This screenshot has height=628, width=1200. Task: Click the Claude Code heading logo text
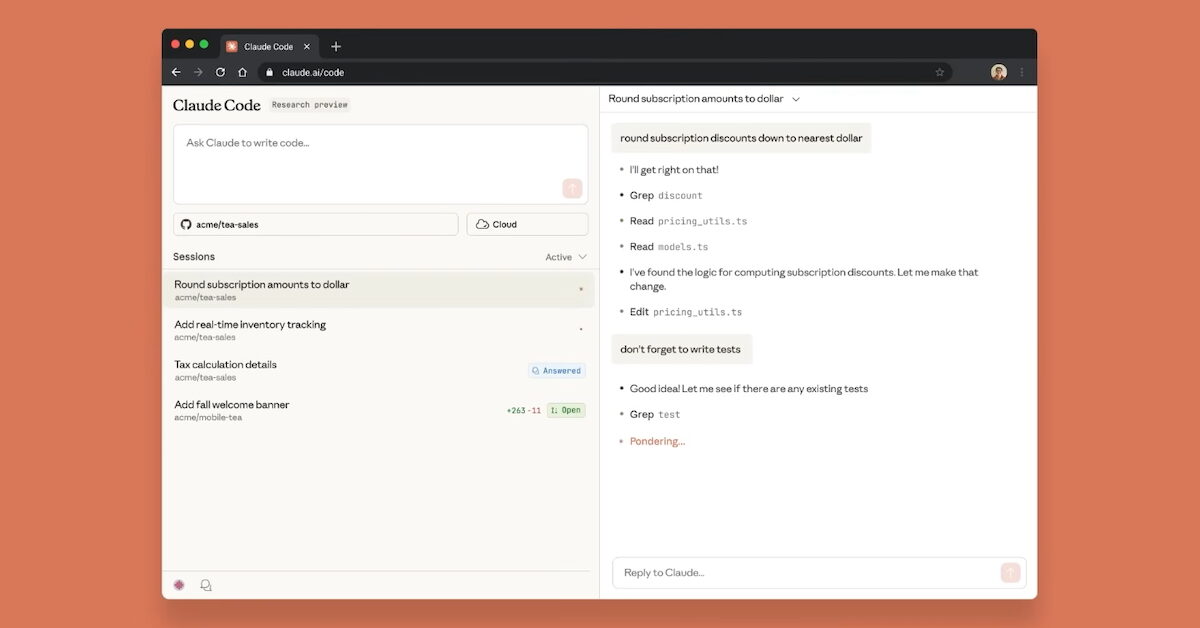tap(216, 105)
